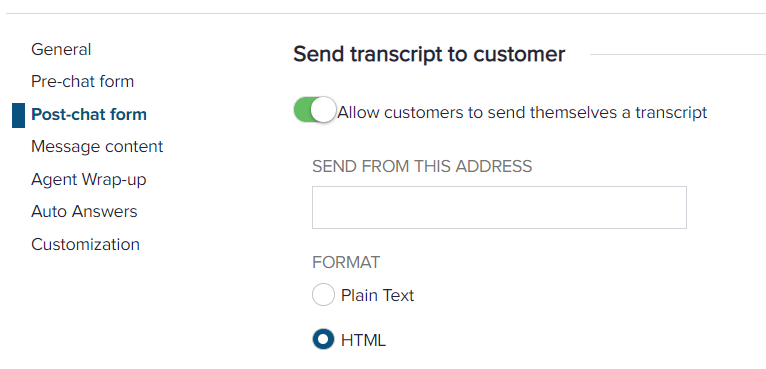Click the white knob of the transcript toggle
The width and height of the screenshot is (766, 369).
[323, 109]
